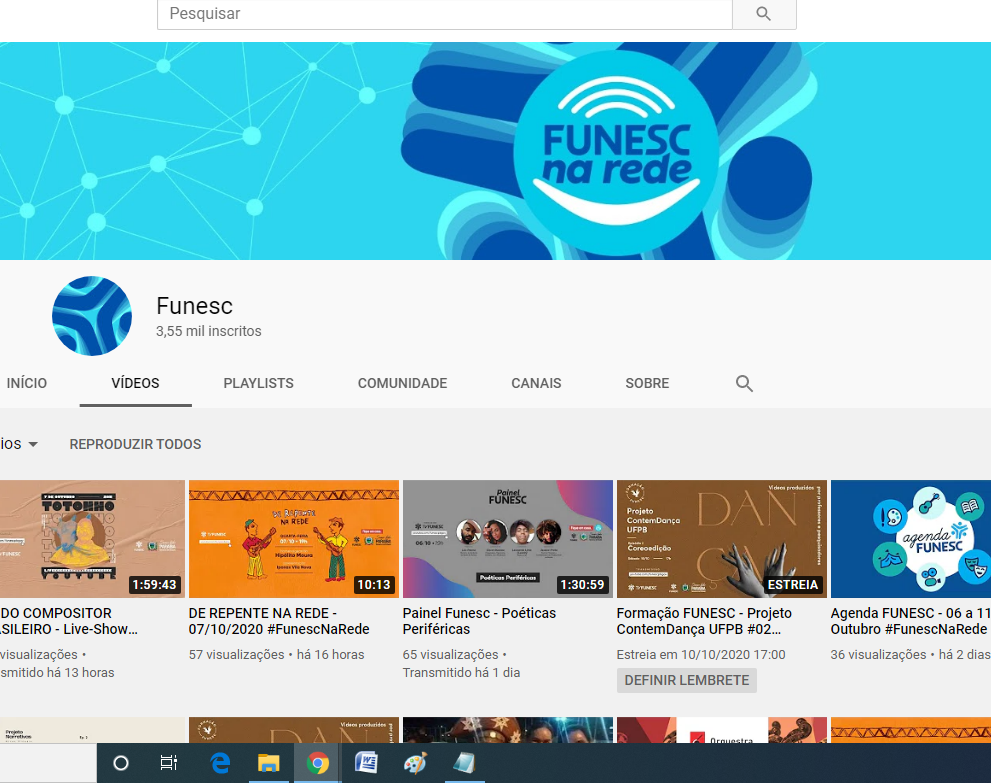Select the VÍDEOS tab
991x783 pixels.
pos(135,383)
